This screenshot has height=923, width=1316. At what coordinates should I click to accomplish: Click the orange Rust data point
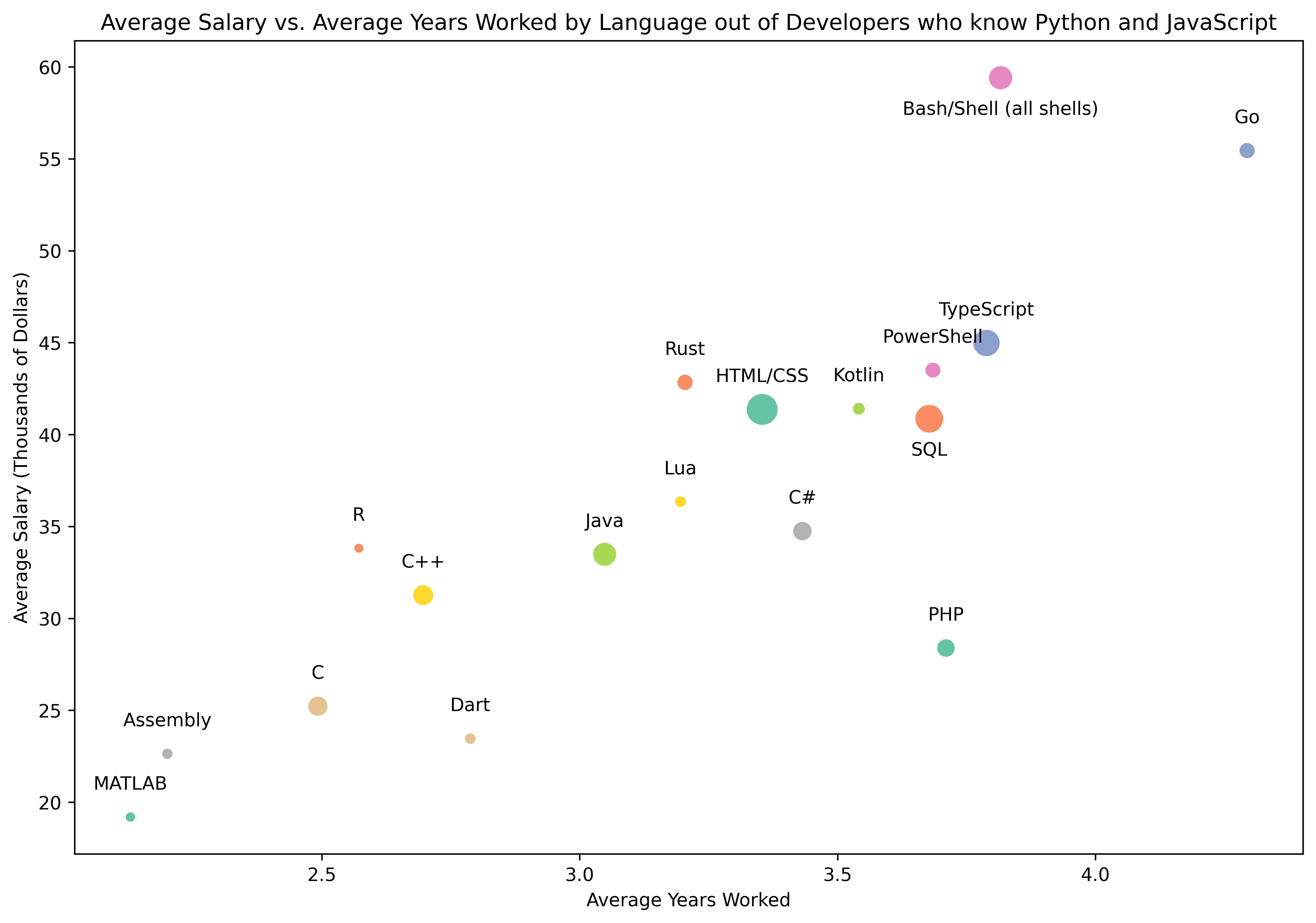[x=685, y=382]
